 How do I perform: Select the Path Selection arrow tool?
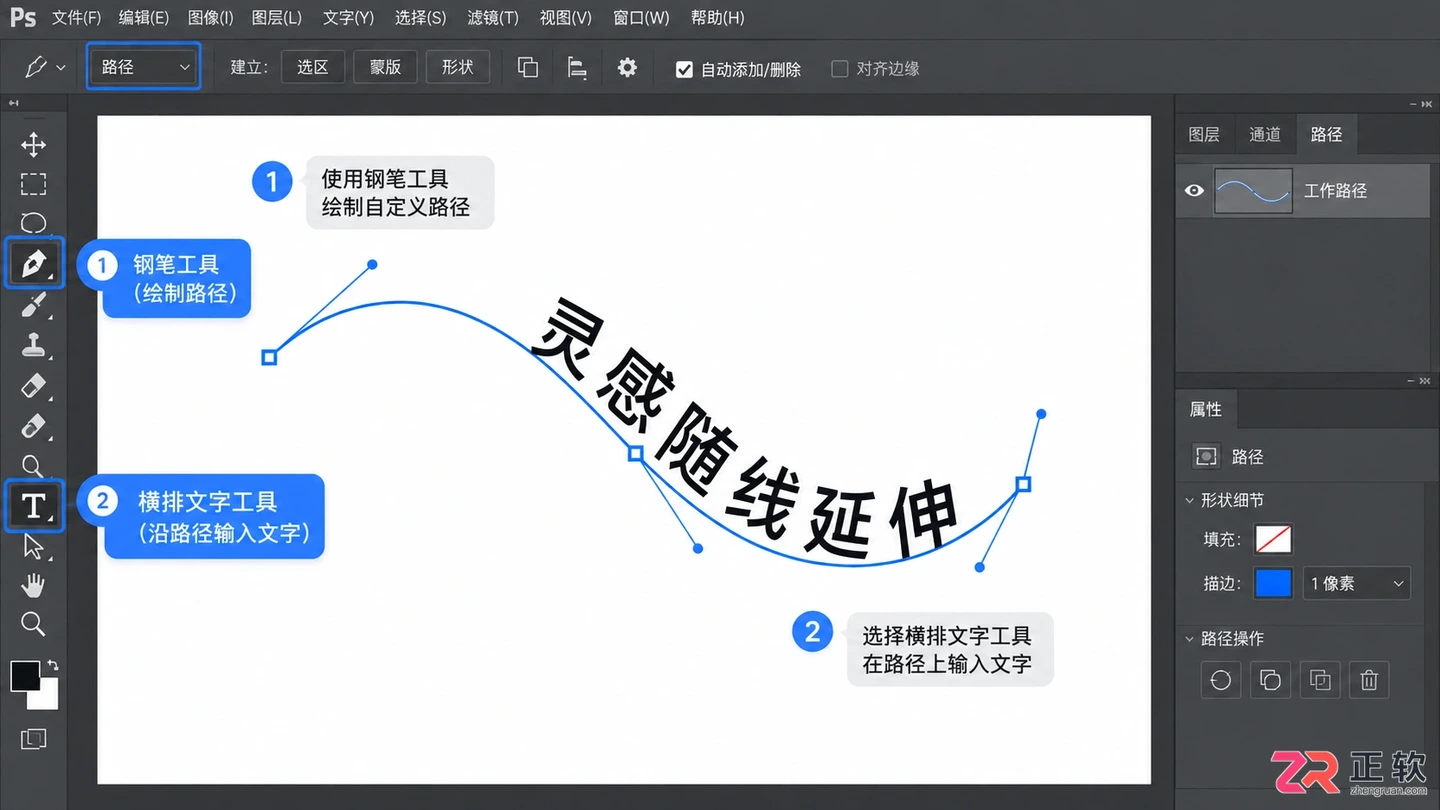click(34, 546)
